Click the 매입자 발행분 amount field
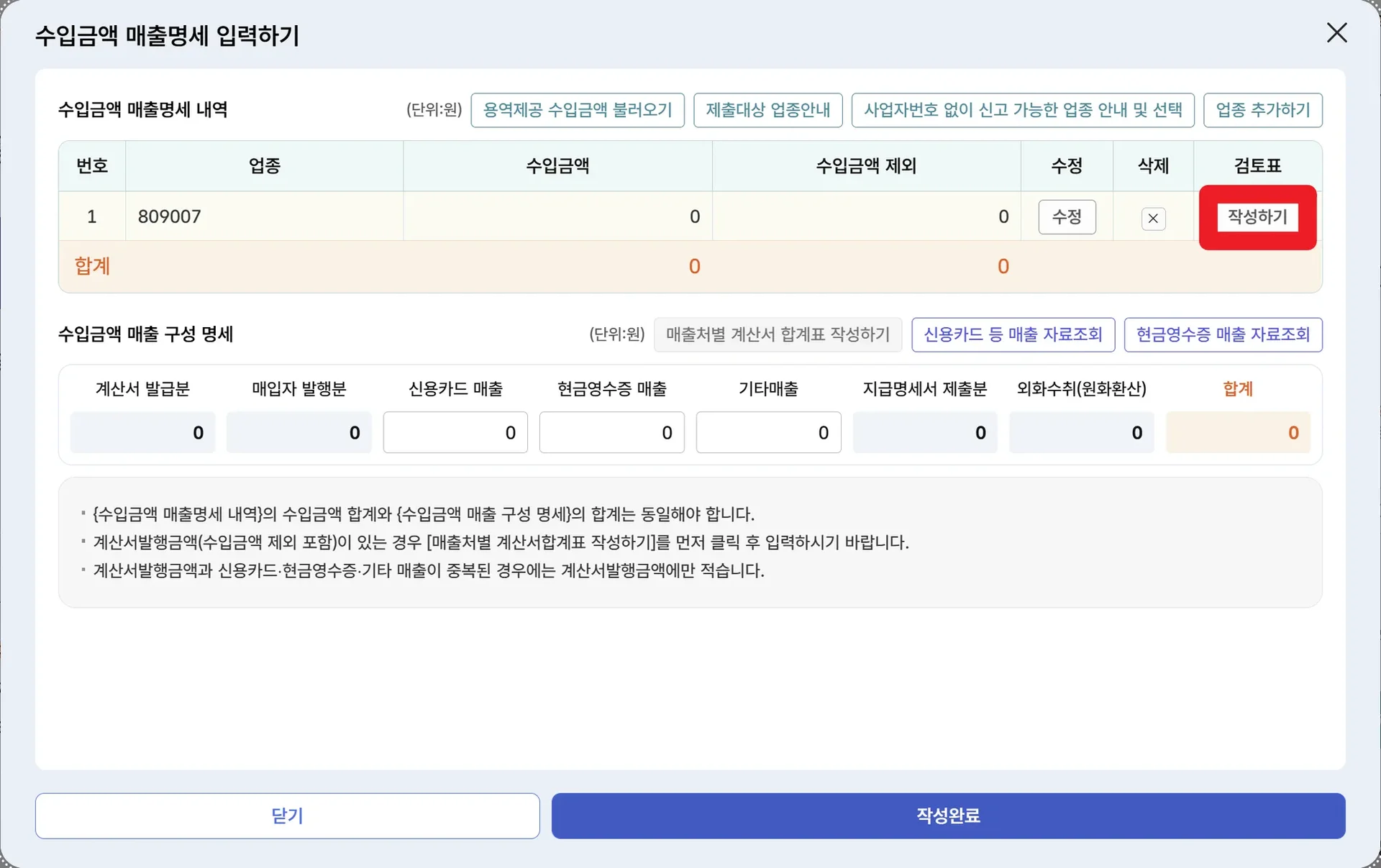 pyautogui.click(x=298, y=432)
